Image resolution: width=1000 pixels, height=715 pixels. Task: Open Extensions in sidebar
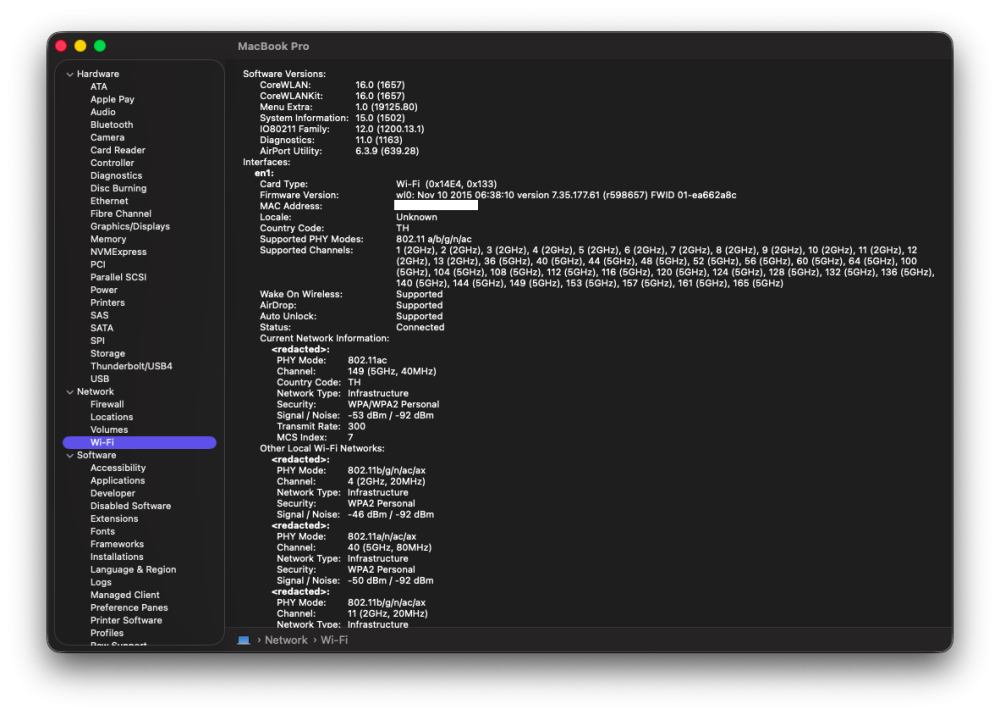tap(114, 519)
